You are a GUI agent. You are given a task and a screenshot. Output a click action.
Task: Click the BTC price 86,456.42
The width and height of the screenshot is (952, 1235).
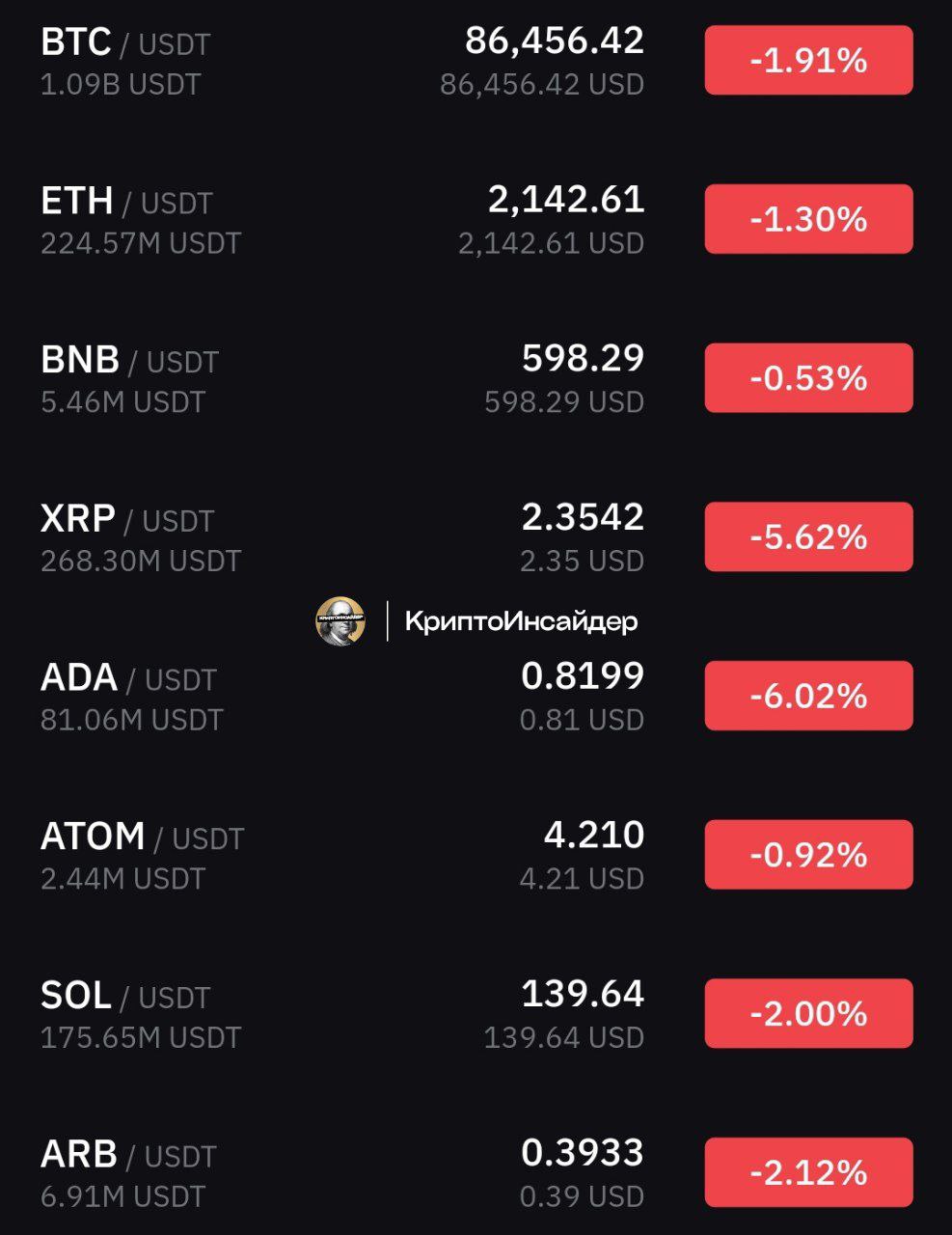coord(554,41)
